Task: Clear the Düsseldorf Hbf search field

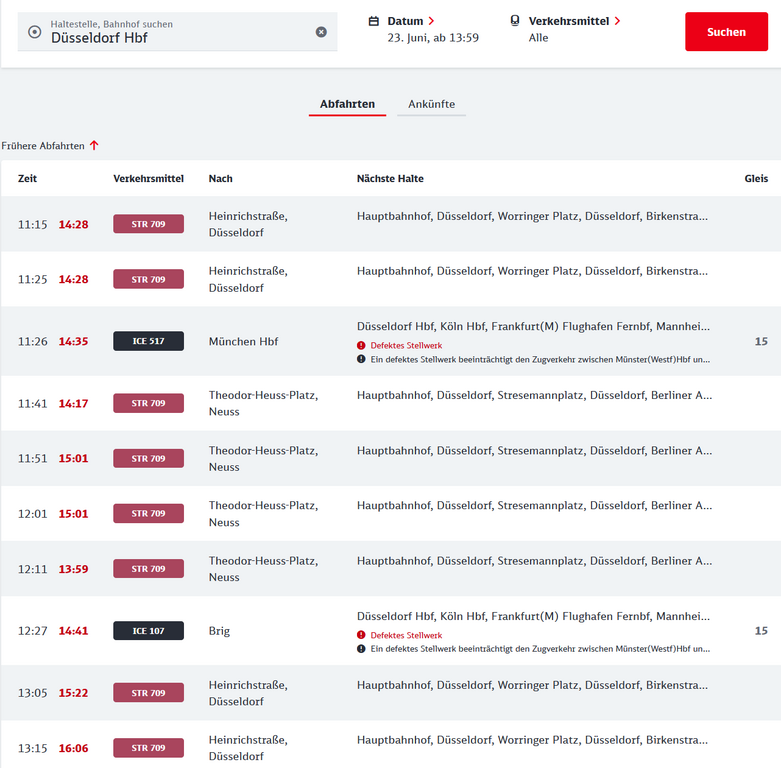Action: pyautogui.click(x=321, y=32)
